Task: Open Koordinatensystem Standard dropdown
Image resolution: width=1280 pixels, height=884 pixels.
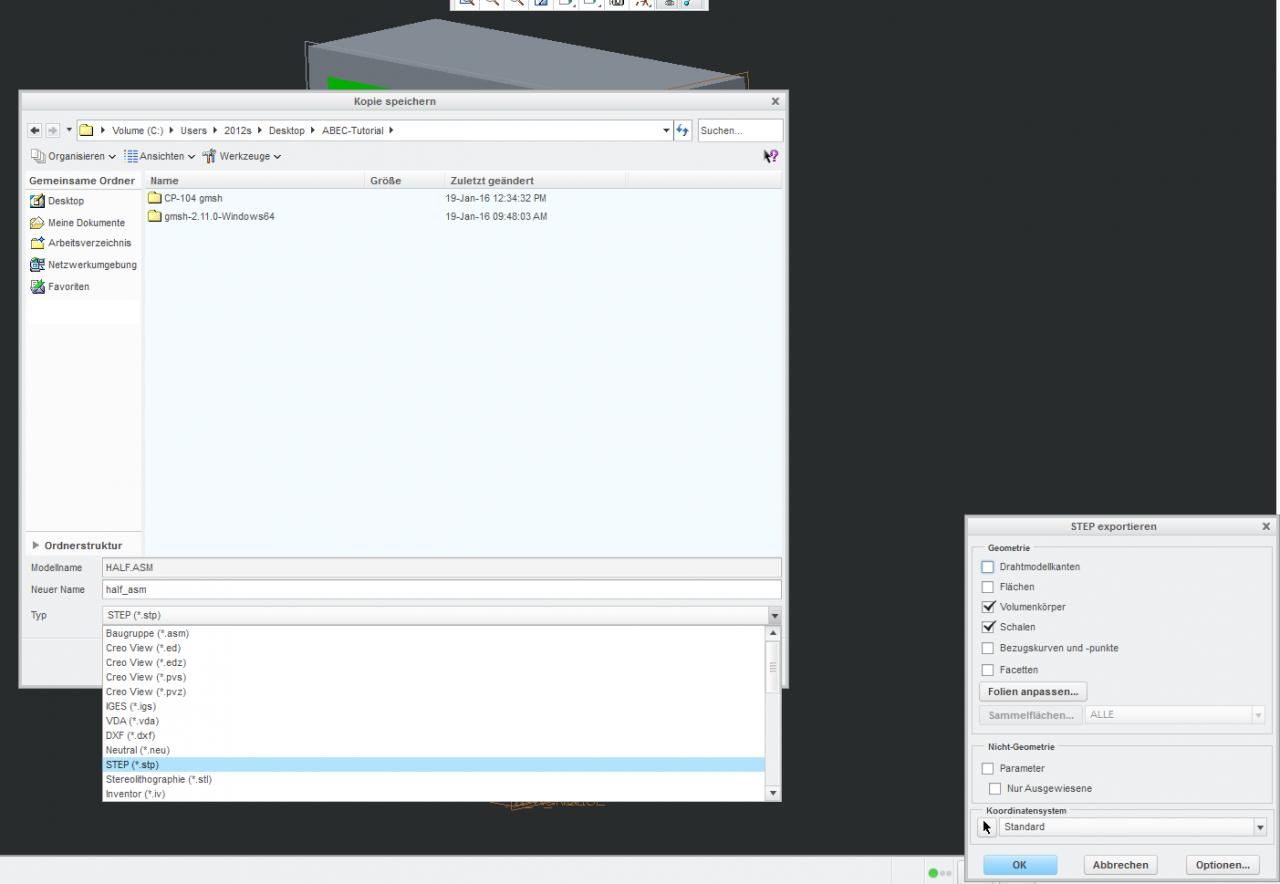Action: (1134, 827)
